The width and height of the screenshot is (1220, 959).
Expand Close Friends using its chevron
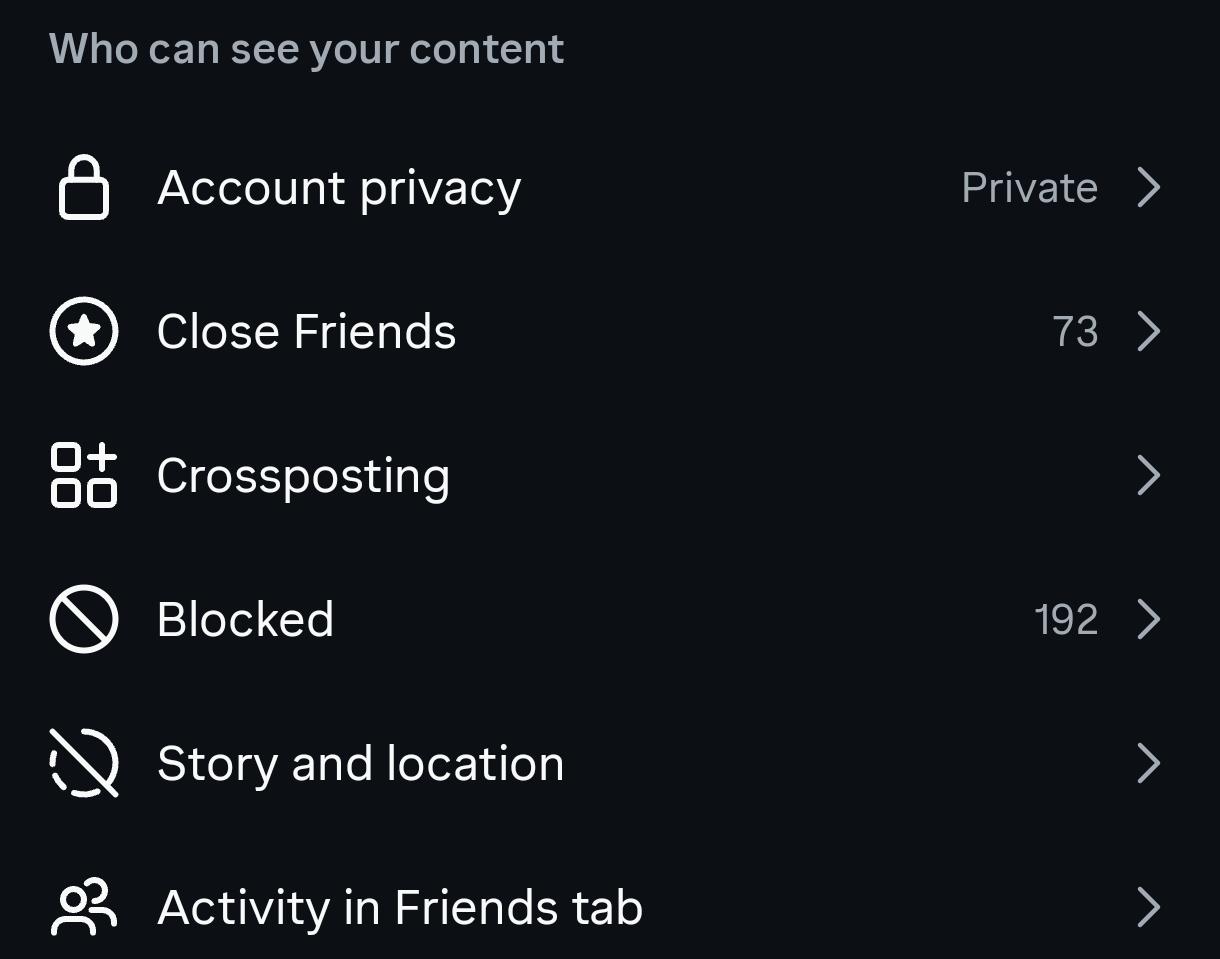[1149, 331]
